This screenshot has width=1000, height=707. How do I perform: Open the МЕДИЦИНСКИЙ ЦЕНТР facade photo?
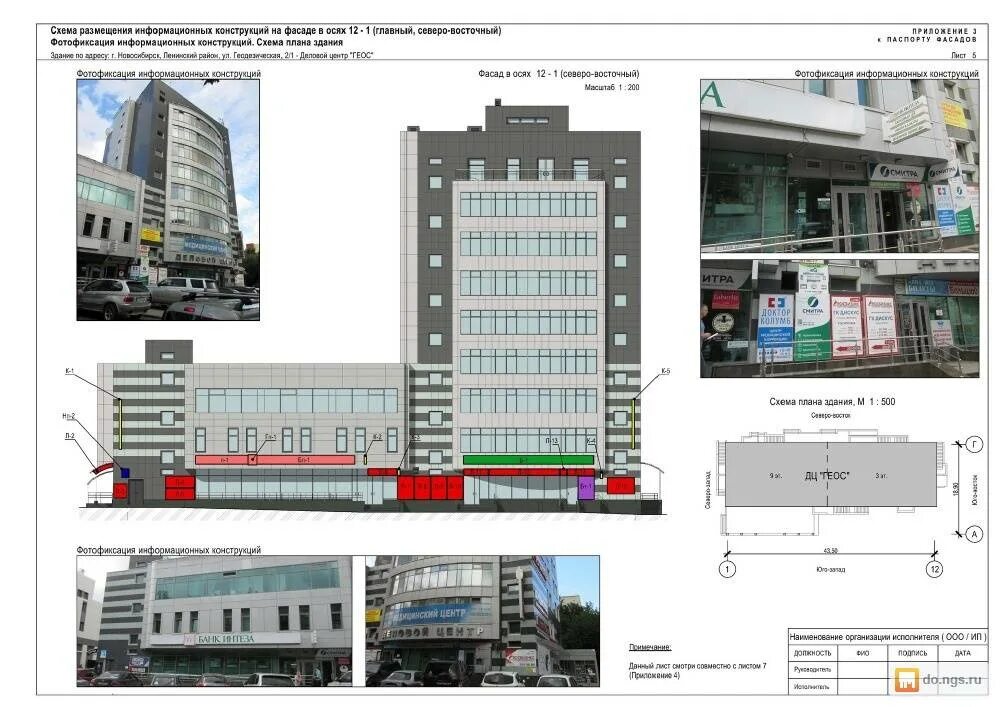point(482,621)
